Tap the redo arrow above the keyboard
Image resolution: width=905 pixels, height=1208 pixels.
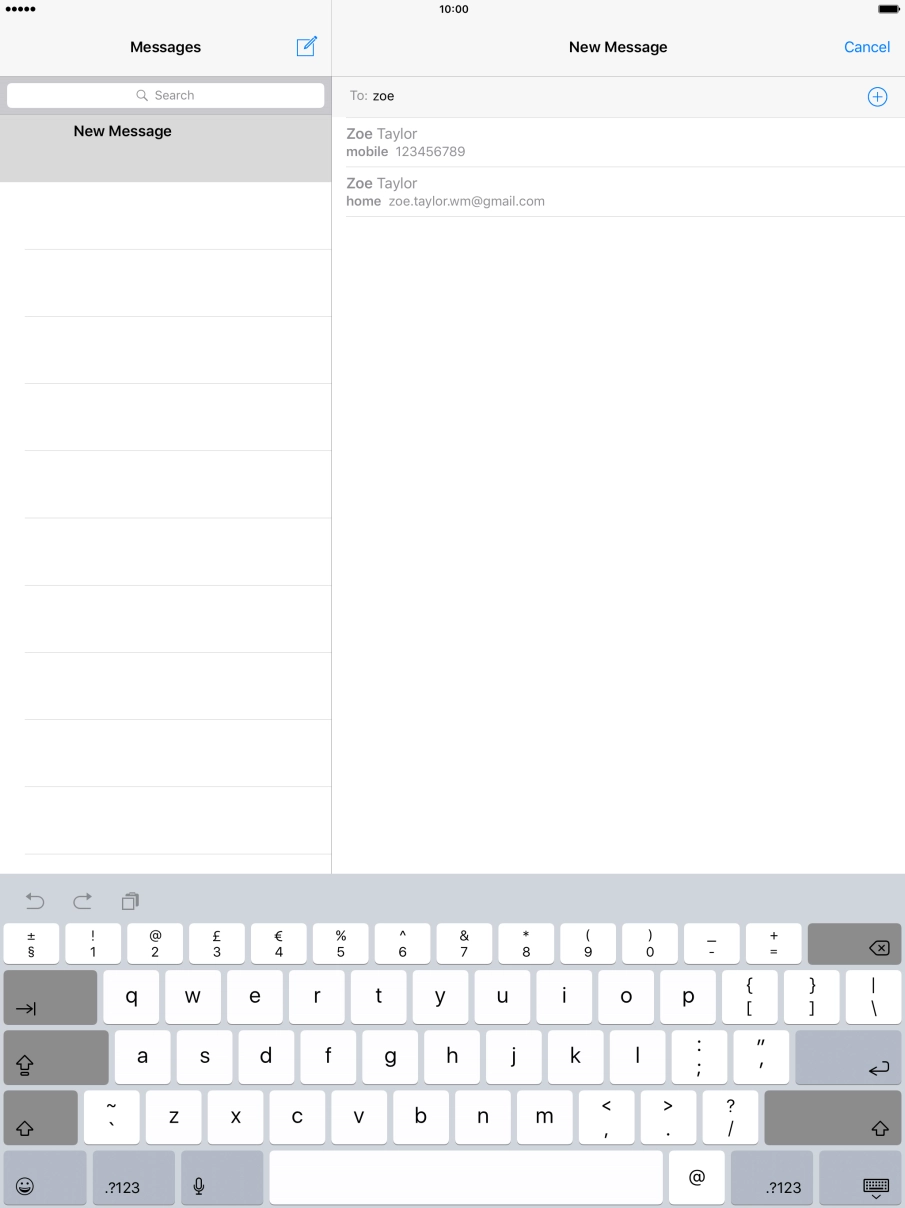(x=83, y=901)
